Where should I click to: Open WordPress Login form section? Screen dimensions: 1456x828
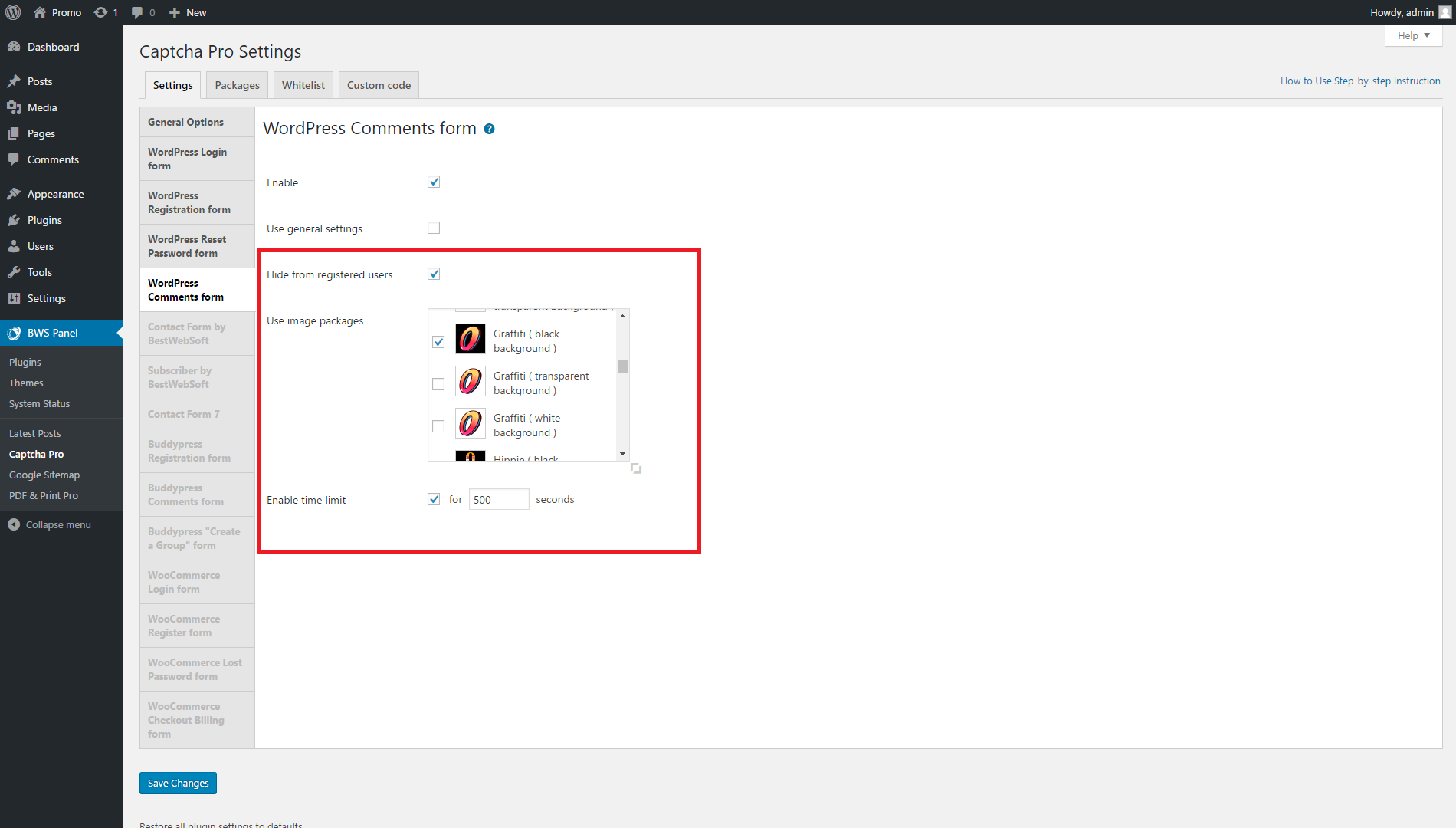click(x=198, y=159)
